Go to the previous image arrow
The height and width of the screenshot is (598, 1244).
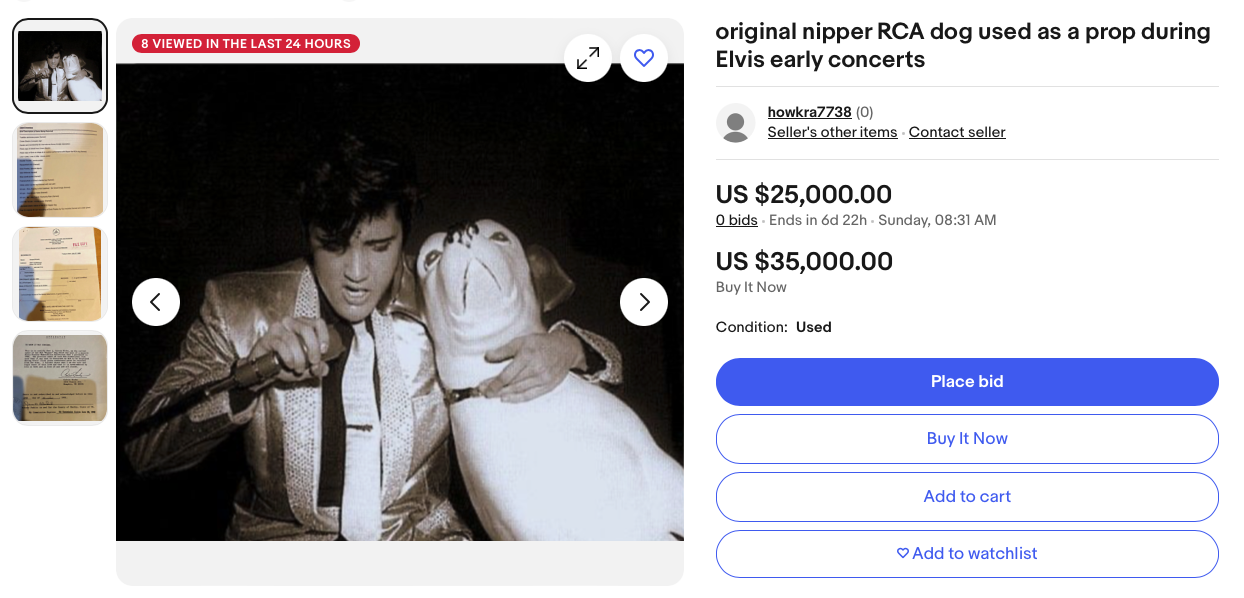pyautogui.click(x=156, y=302)
